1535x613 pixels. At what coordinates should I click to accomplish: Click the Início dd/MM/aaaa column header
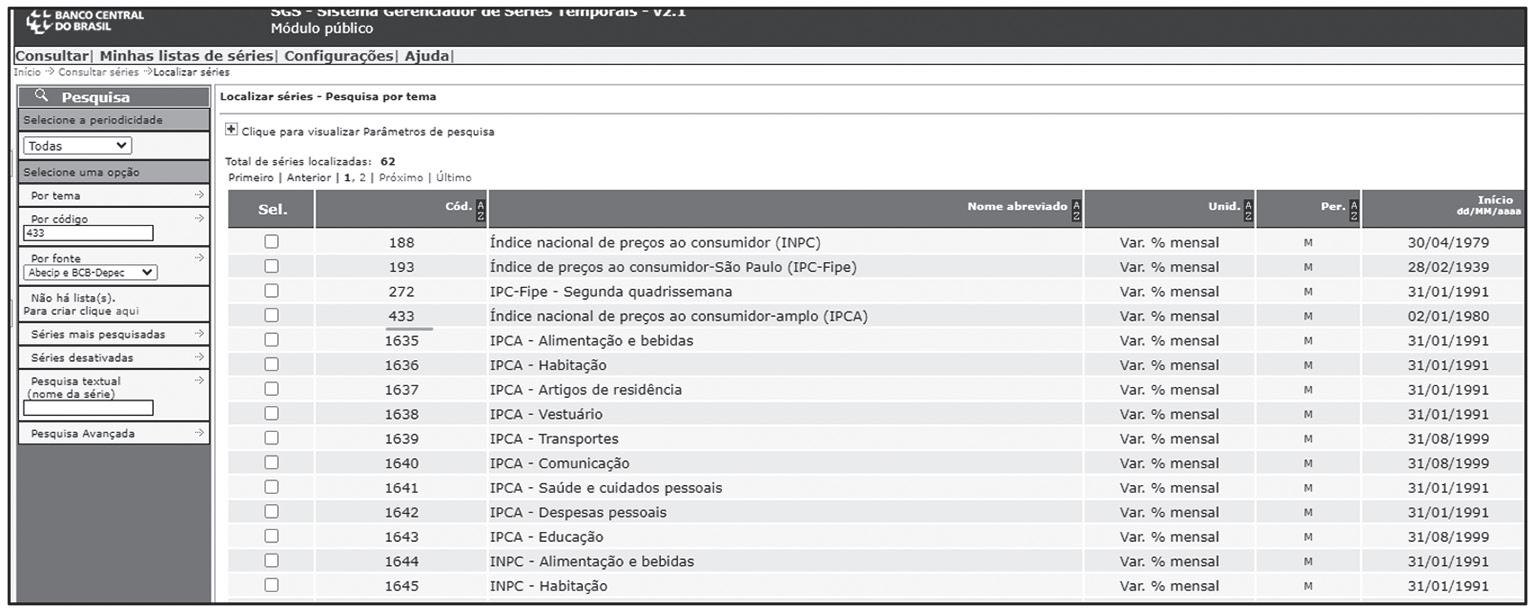pyautogui.click(x=1443, y=209)
